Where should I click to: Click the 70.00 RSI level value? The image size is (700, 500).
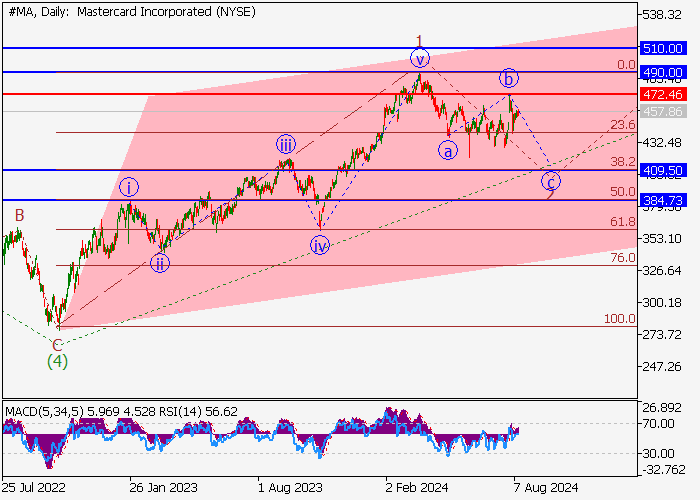point(658,424)
